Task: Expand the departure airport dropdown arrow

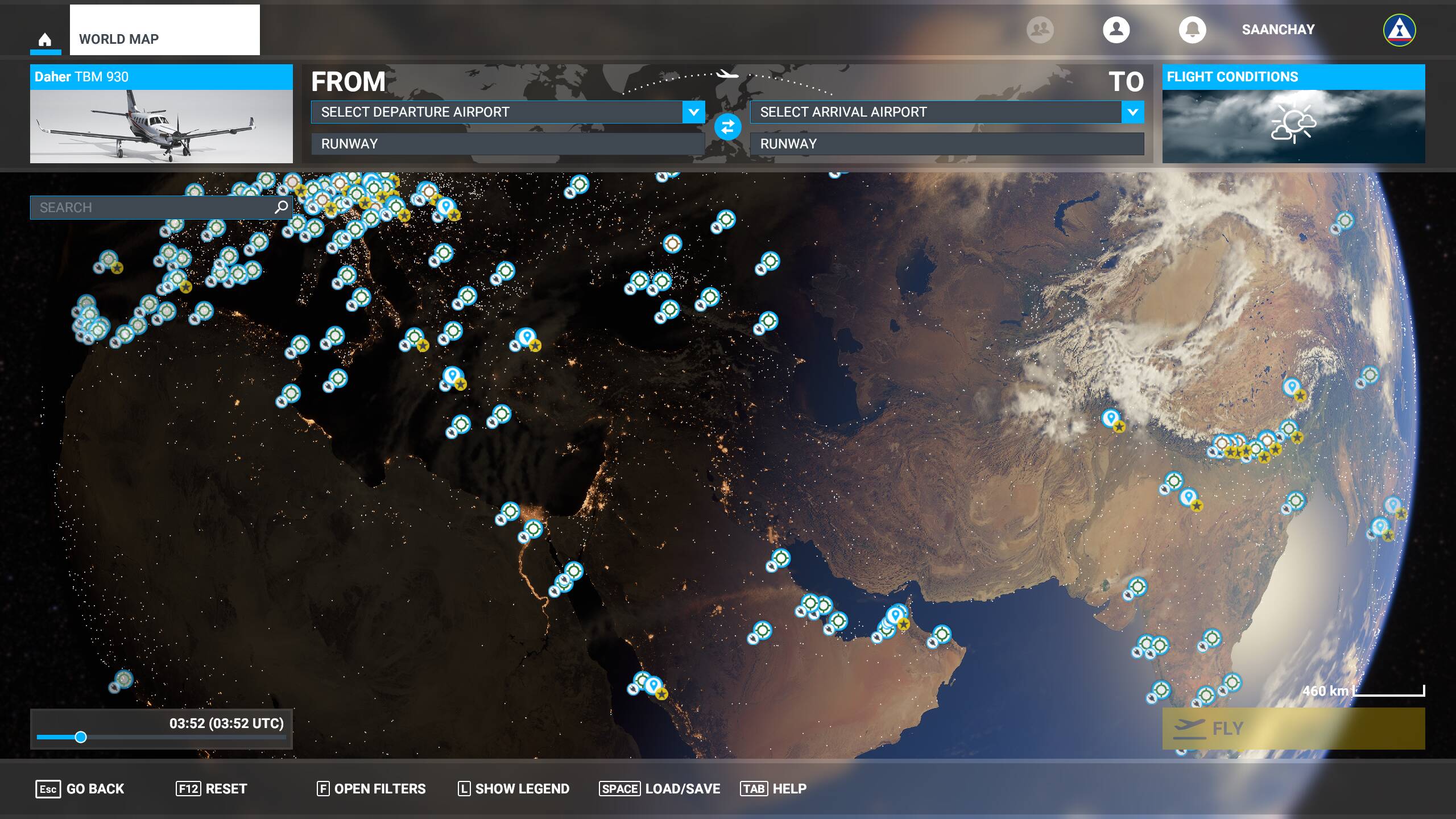Action: click(694, 112)
